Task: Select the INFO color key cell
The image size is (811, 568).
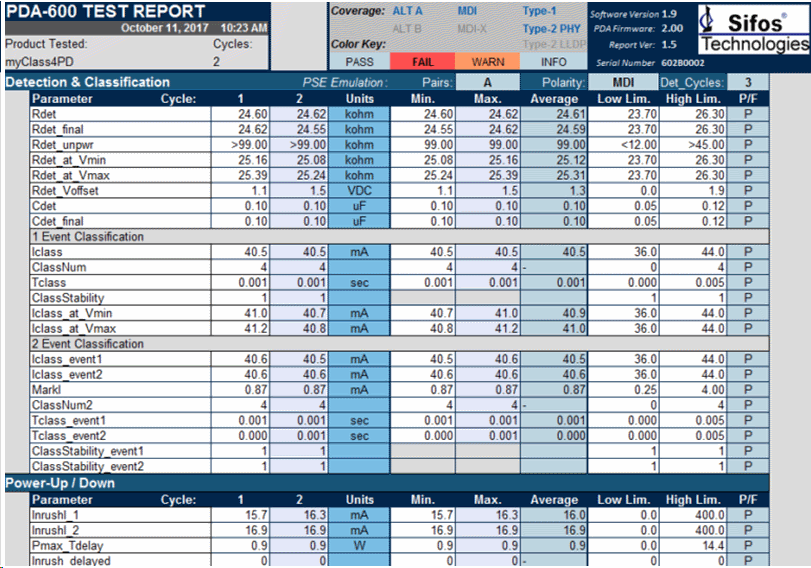Action: point(553,62)
